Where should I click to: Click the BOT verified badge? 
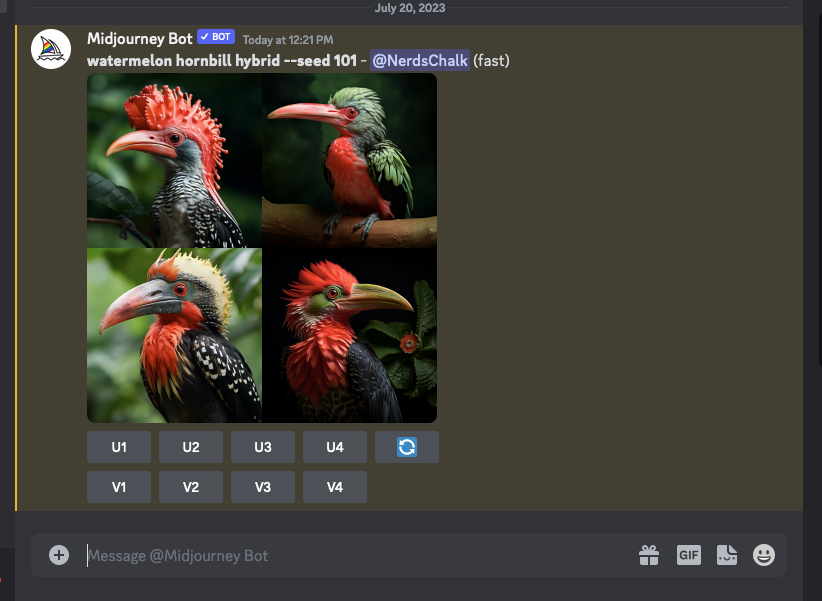pyautogui.click(x=216, y=37)
